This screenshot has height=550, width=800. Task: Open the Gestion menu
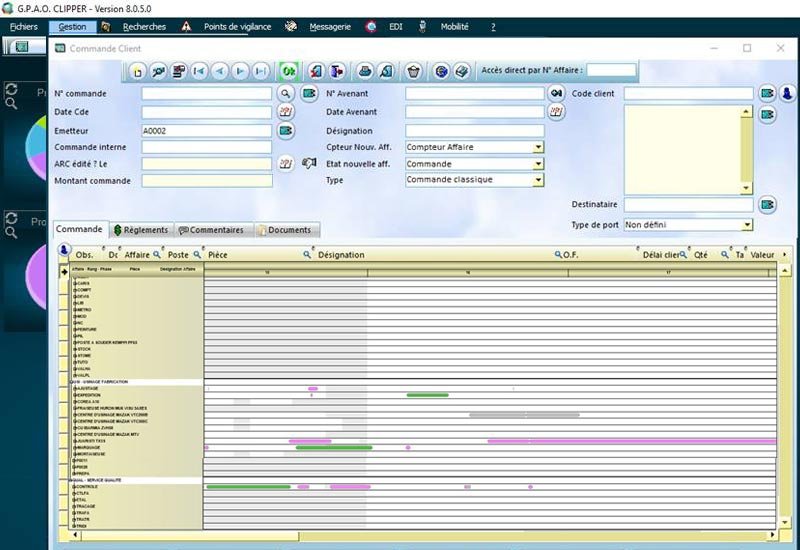point(72,27)
